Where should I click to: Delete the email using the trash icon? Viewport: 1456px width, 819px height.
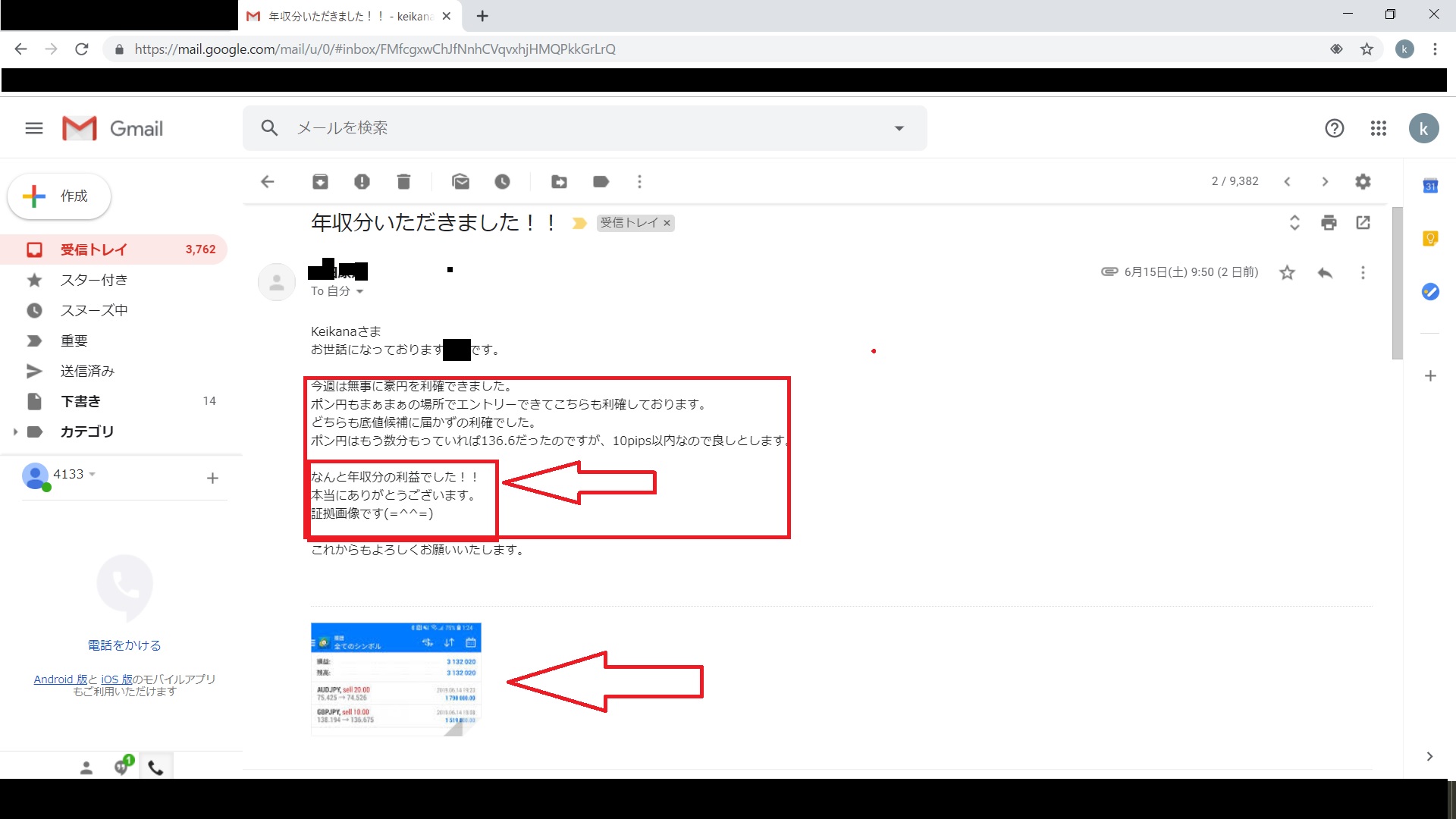point(403,181)
